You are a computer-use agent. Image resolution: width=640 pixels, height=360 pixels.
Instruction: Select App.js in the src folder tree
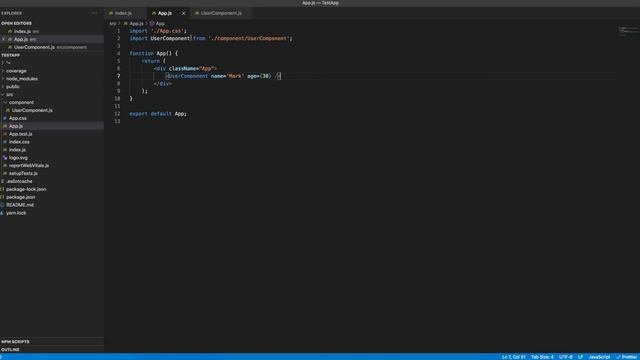tap(16, 126)
